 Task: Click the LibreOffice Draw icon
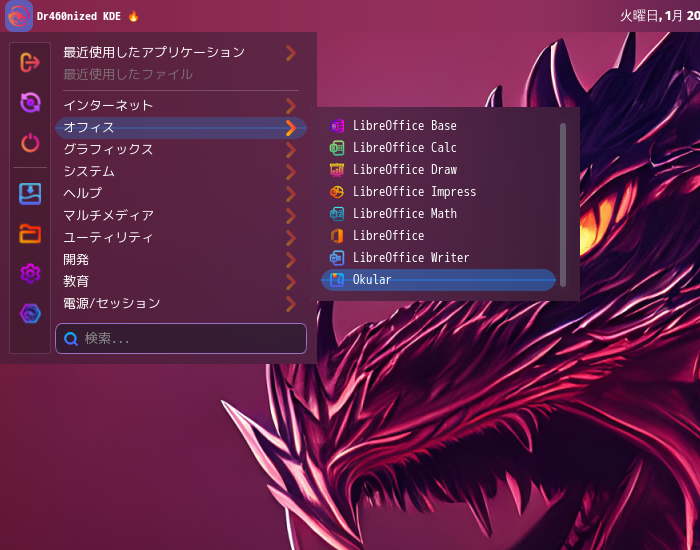(x=337, y=170)
